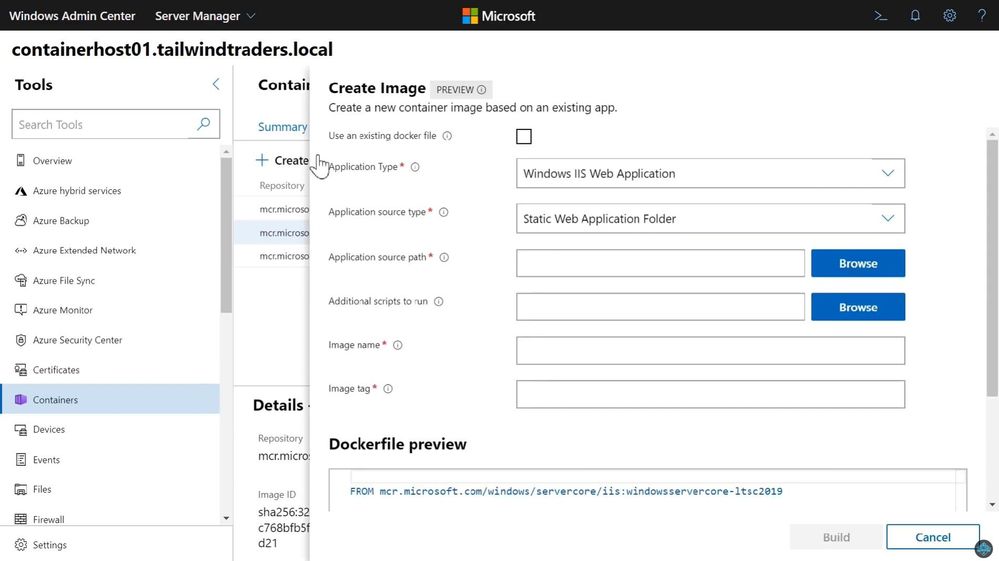This screenshot has width=999, height=561.
Task: Click Create new in containers pane
Action: coord(282,160)
